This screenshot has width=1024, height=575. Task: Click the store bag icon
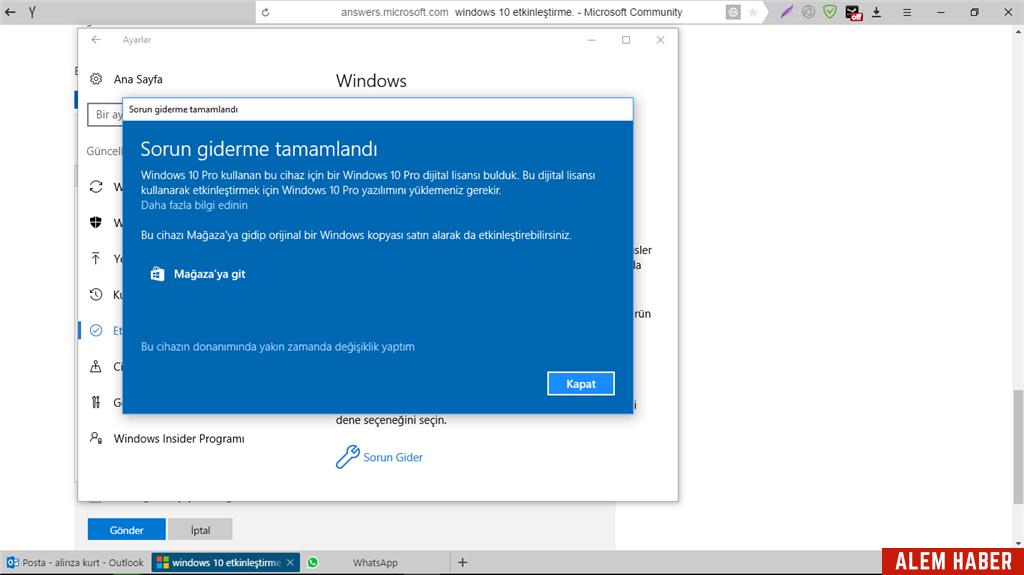click(157, 274)
